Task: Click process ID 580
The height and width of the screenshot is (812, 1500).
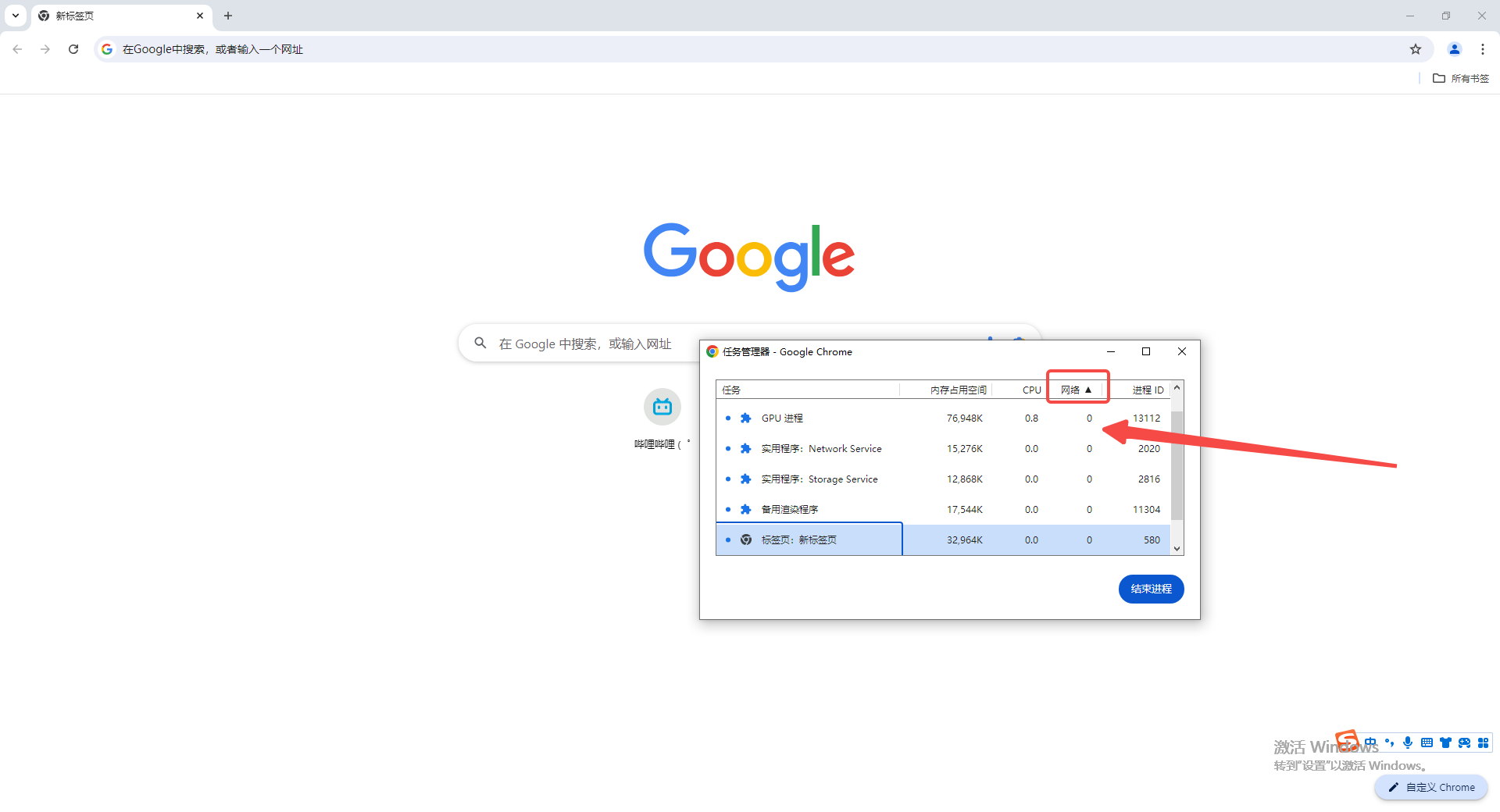Action: click(x=1152, y=540)
